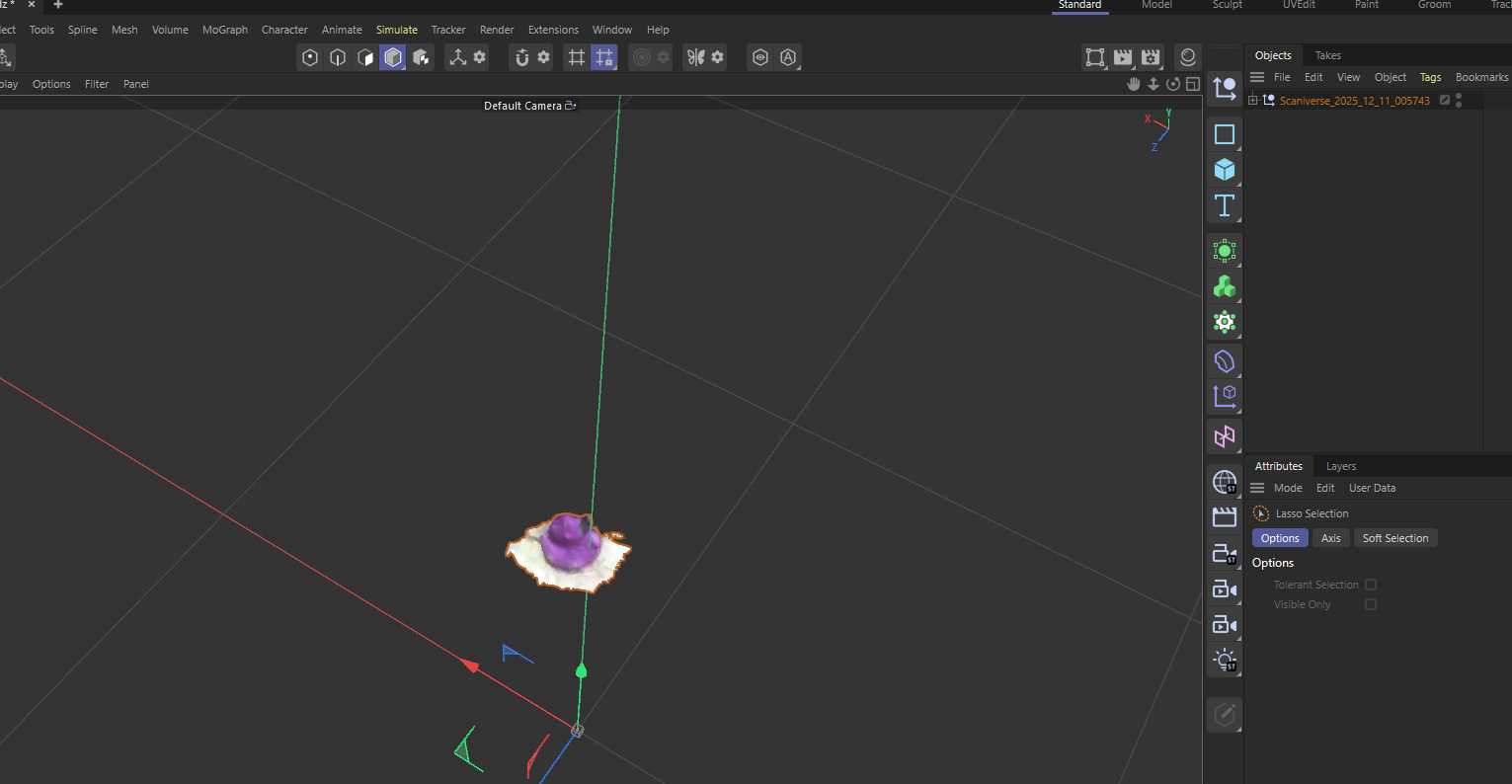Enable the Tolerant Selection checkbox
Image resolution: width=1512 pixels, height=784 pixels.
tap(1371, 584)
